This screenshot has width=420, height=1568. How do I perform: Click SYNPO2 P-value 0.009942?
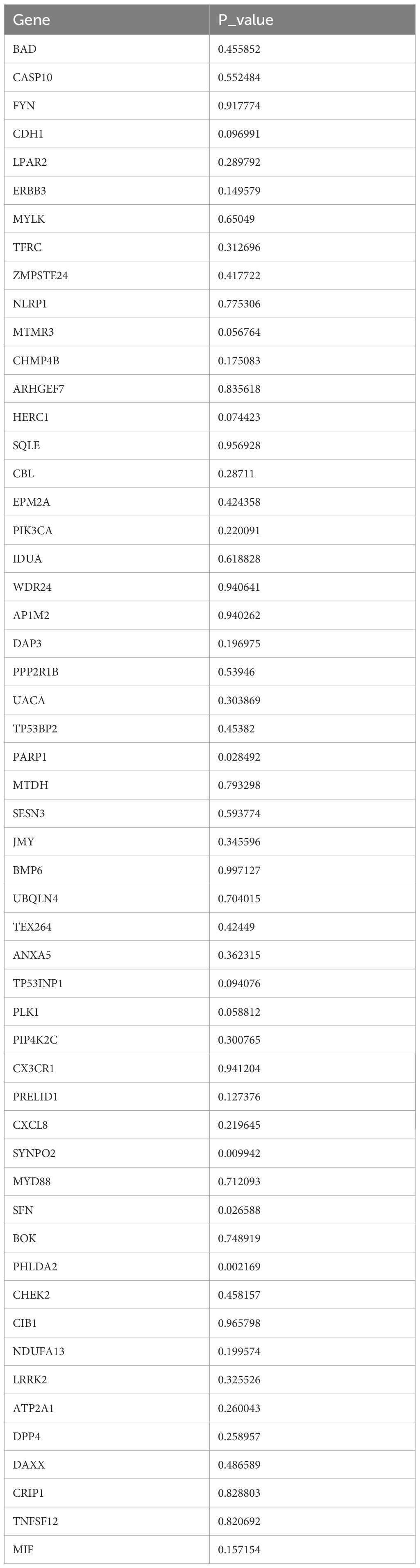[x=239, y=1153]
